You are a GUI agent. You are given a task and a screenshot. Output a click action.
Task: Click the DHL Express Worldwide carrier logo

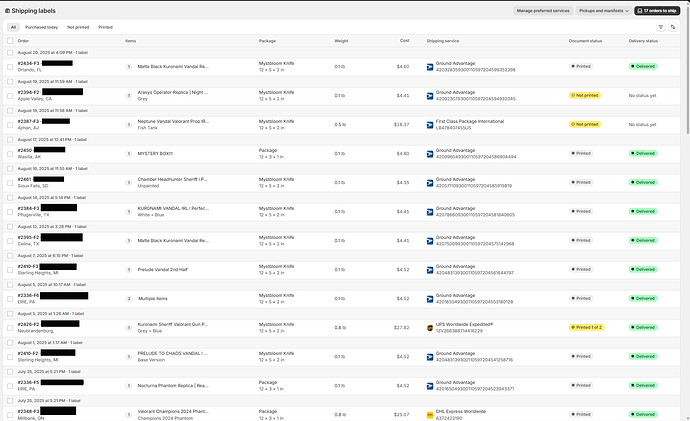(430, 414)
